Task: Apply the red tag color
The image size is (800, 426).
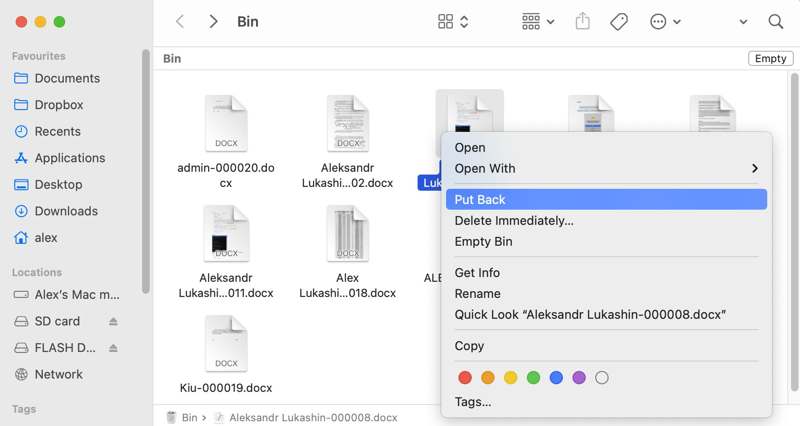Action: click(465, 378)
